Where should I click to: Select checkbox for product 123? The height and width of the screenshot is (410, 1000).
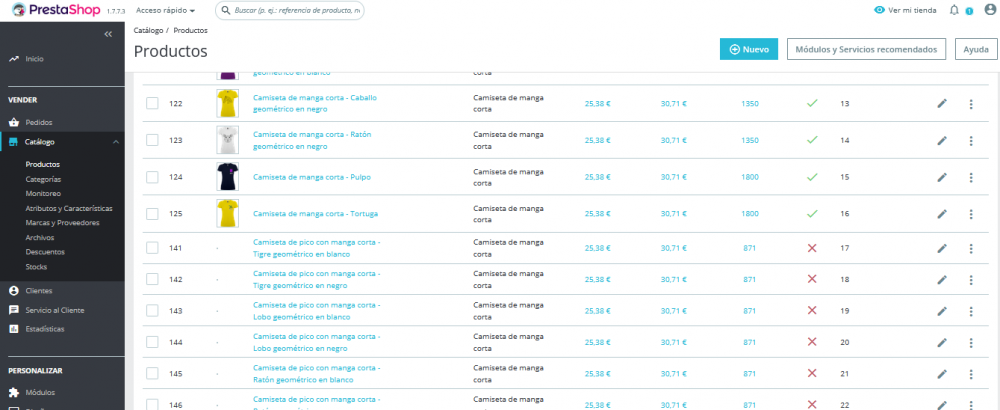(x=152, y=140)
